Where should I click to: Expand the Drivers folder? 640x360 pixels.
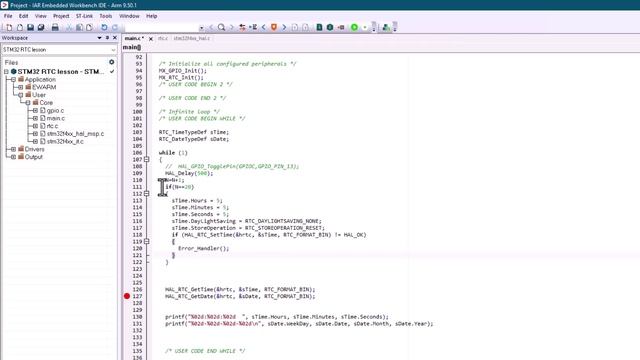[13, 149]
